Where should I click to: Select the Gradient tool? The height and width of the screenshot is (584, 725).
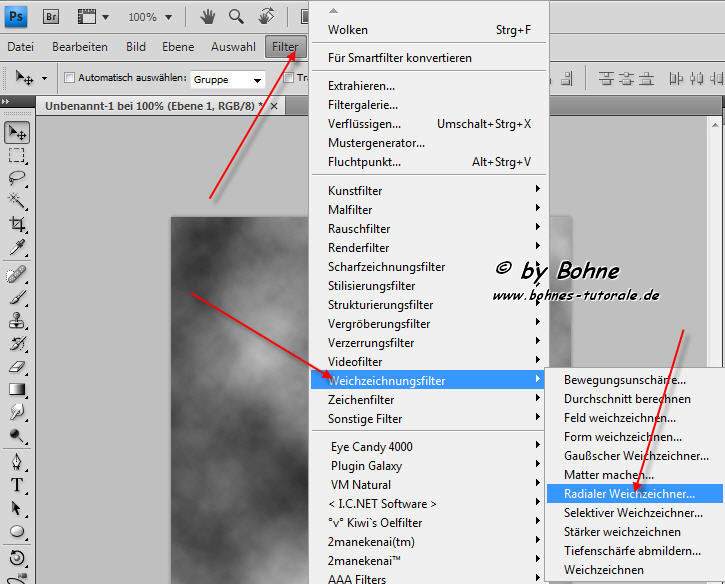[x=17, y=390]
